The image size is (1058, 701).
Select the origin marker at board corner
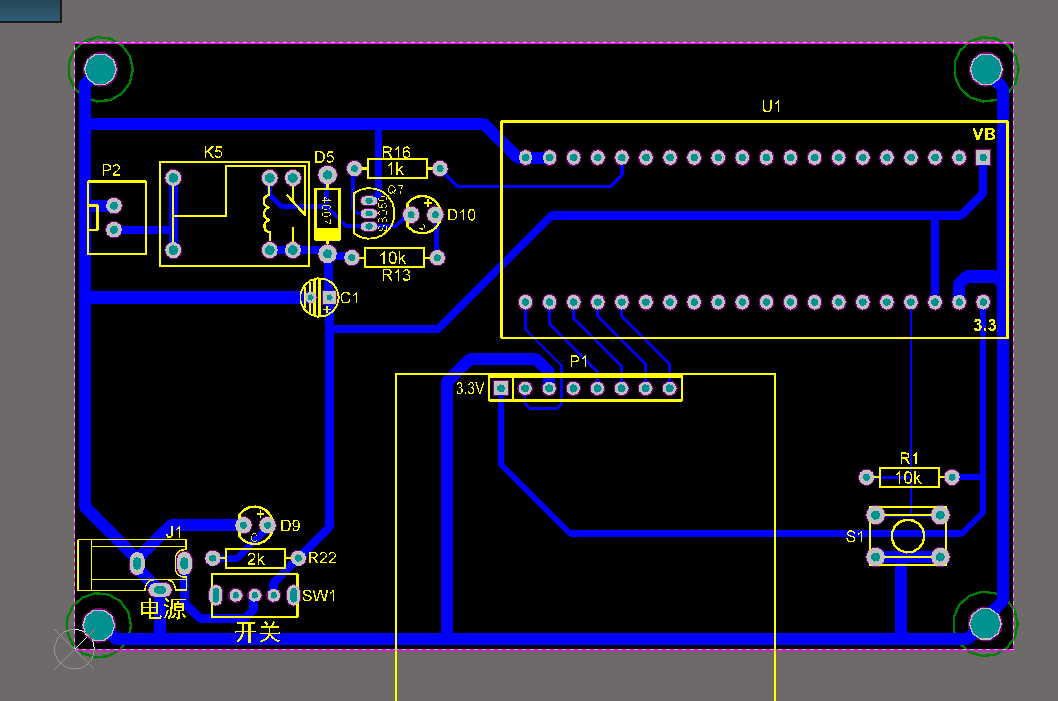coord(74,649)
